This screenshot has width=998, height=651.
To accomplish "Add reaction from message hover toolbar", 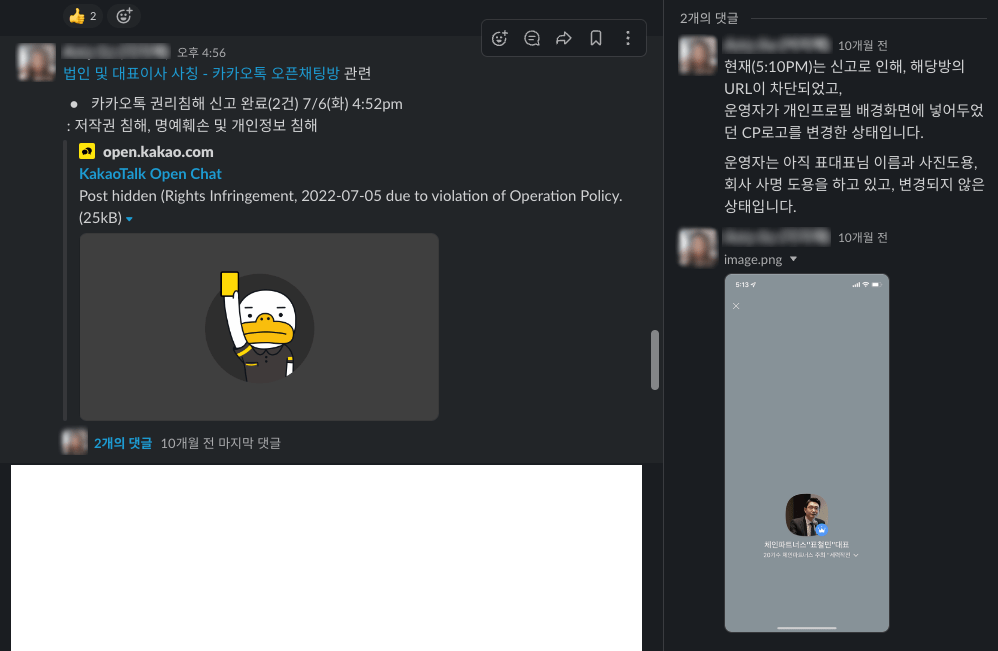I will pyautogui.click(x=500, y=38).
